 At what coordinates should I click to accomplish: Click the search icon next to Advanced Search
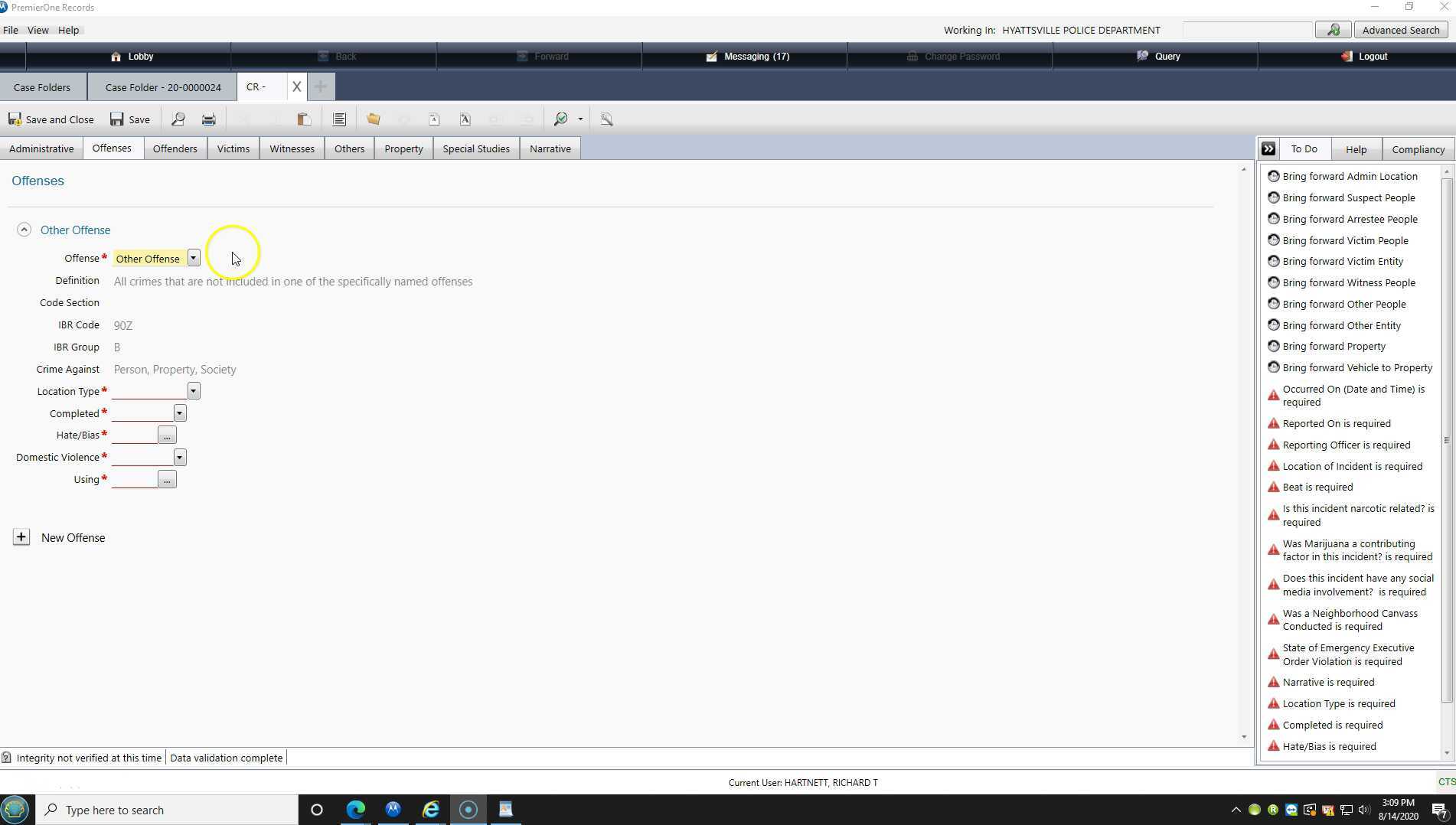pyautogui.click(x=1333, y=30)
